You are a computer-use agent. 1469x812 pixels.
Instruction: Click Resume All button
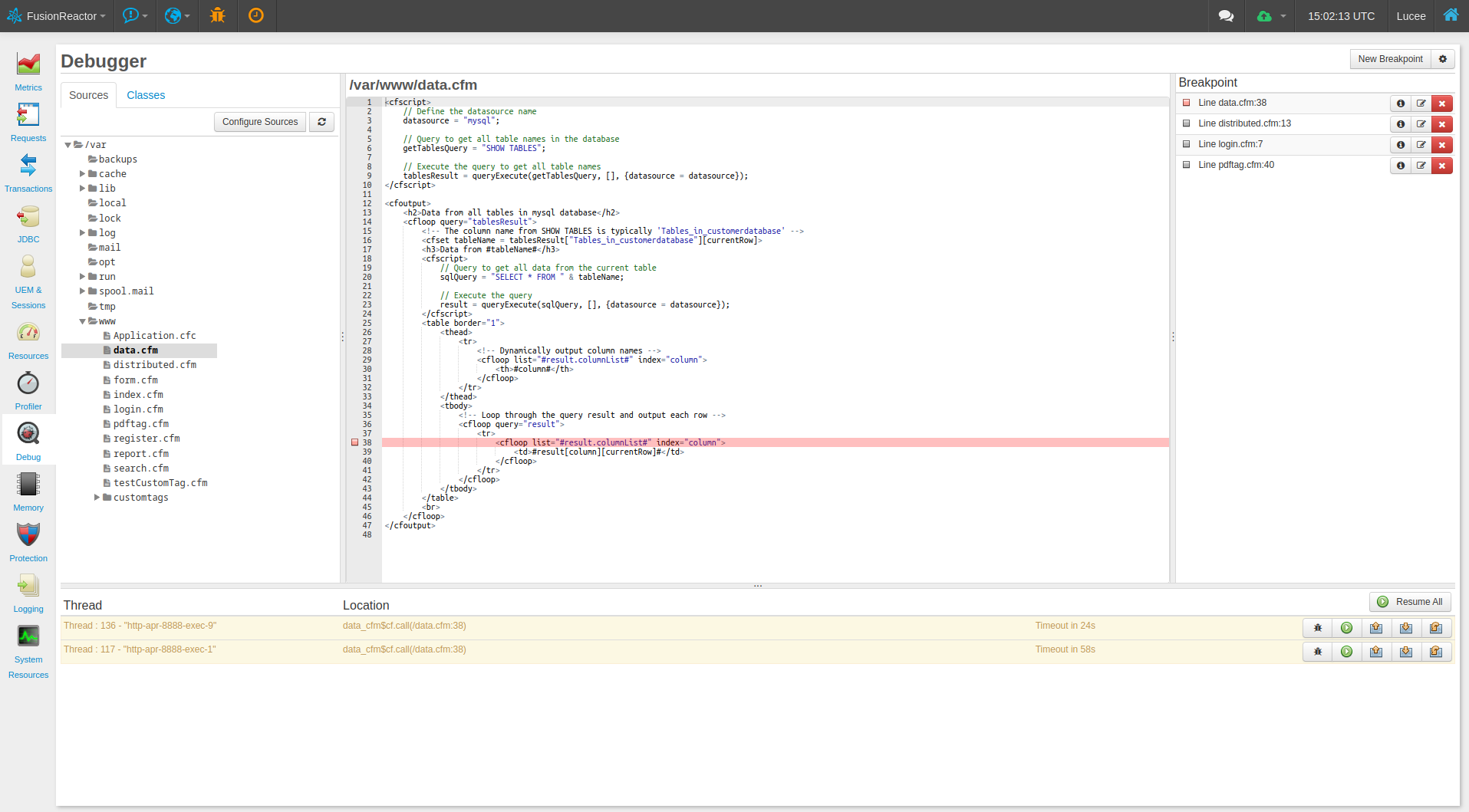pos(1411,602)
